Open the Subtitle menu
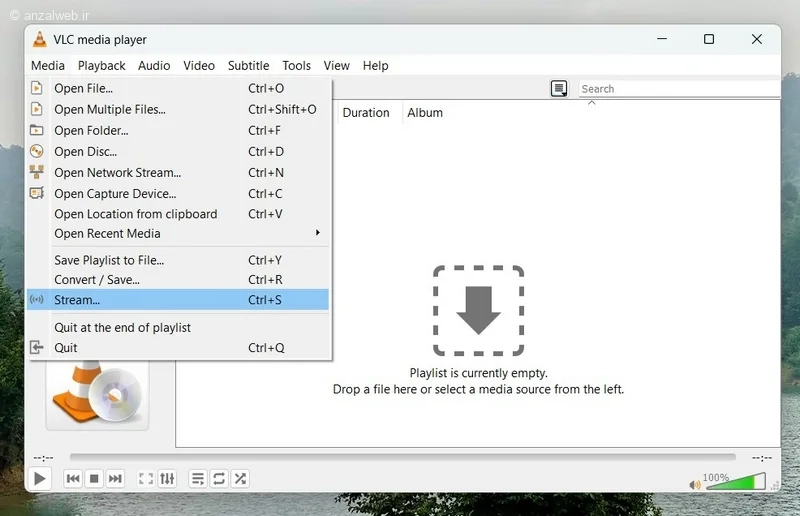The image size is (800, 516). click(248, 66)
